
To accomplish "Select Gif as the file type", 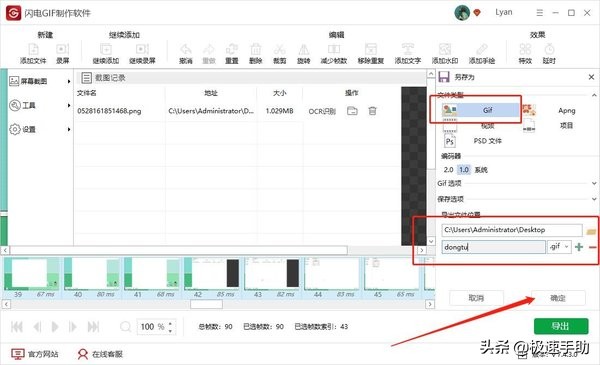I will point(480,110).
